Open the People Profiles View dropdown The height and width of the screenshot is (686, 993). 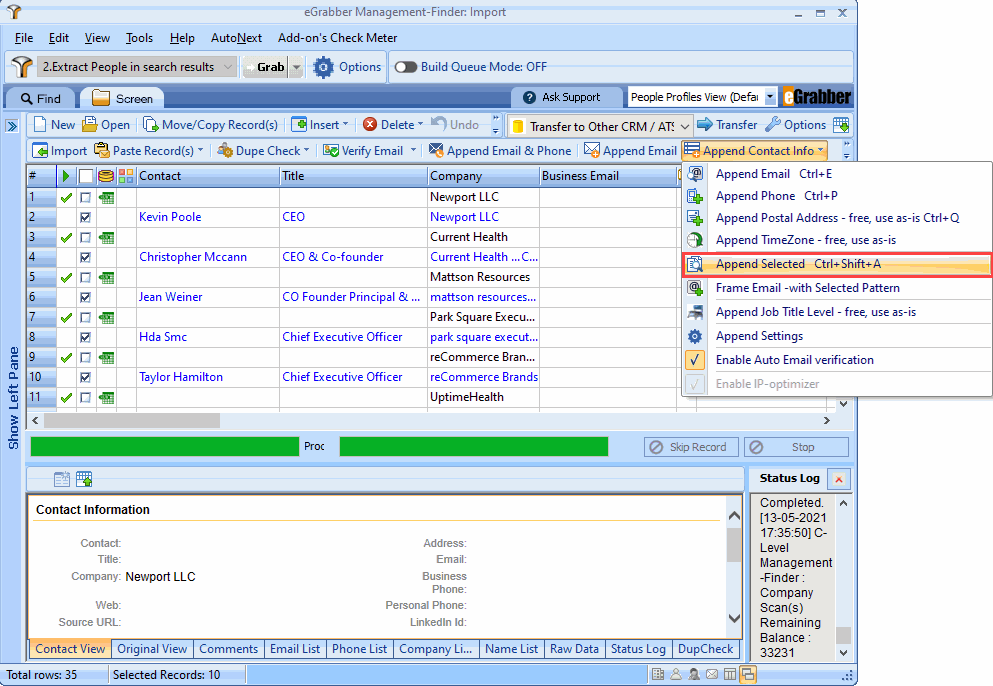(x=769, y=97)
